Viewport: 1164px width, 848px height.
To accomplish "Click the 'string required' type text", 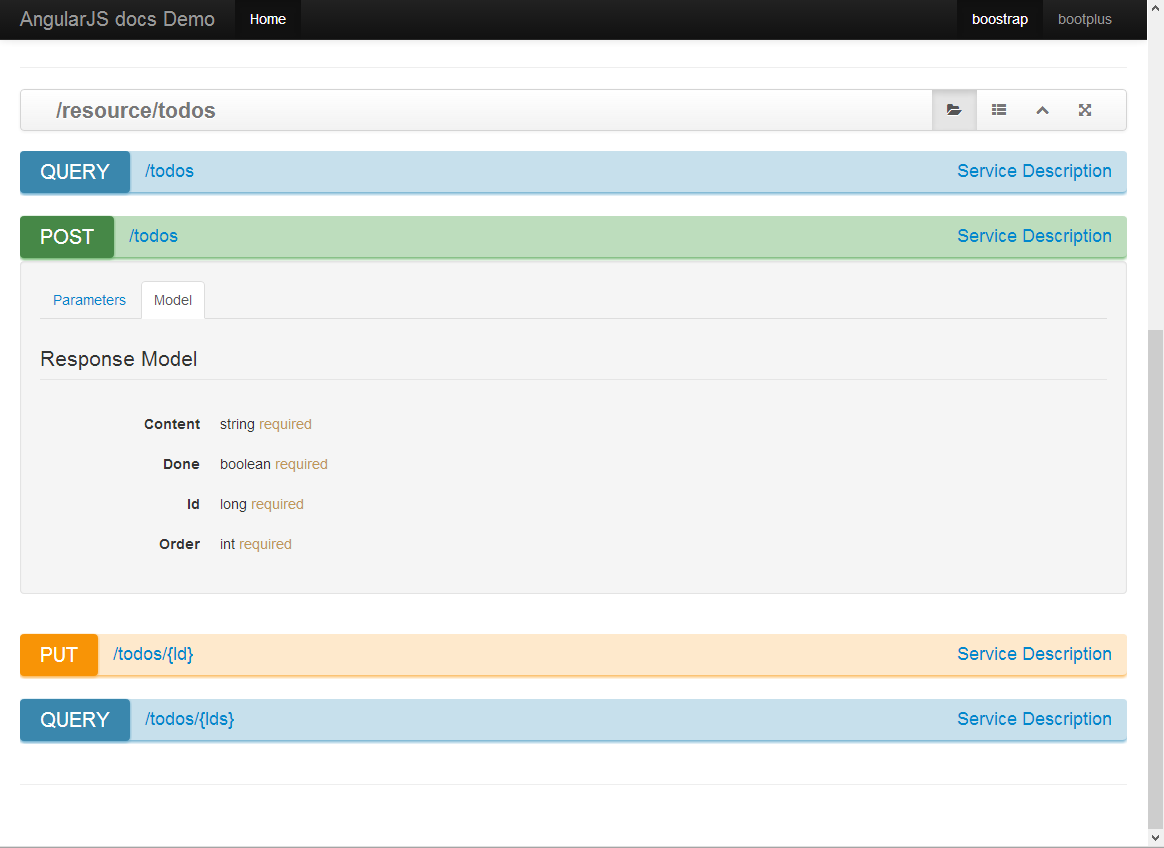I will [x=266, y=424].
